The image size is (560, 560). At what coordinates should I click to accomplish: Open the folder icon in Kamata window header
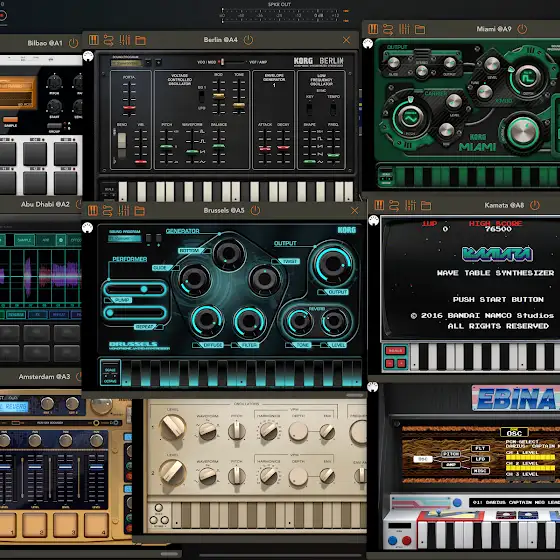pyautogui.click(x=426, y=205)
